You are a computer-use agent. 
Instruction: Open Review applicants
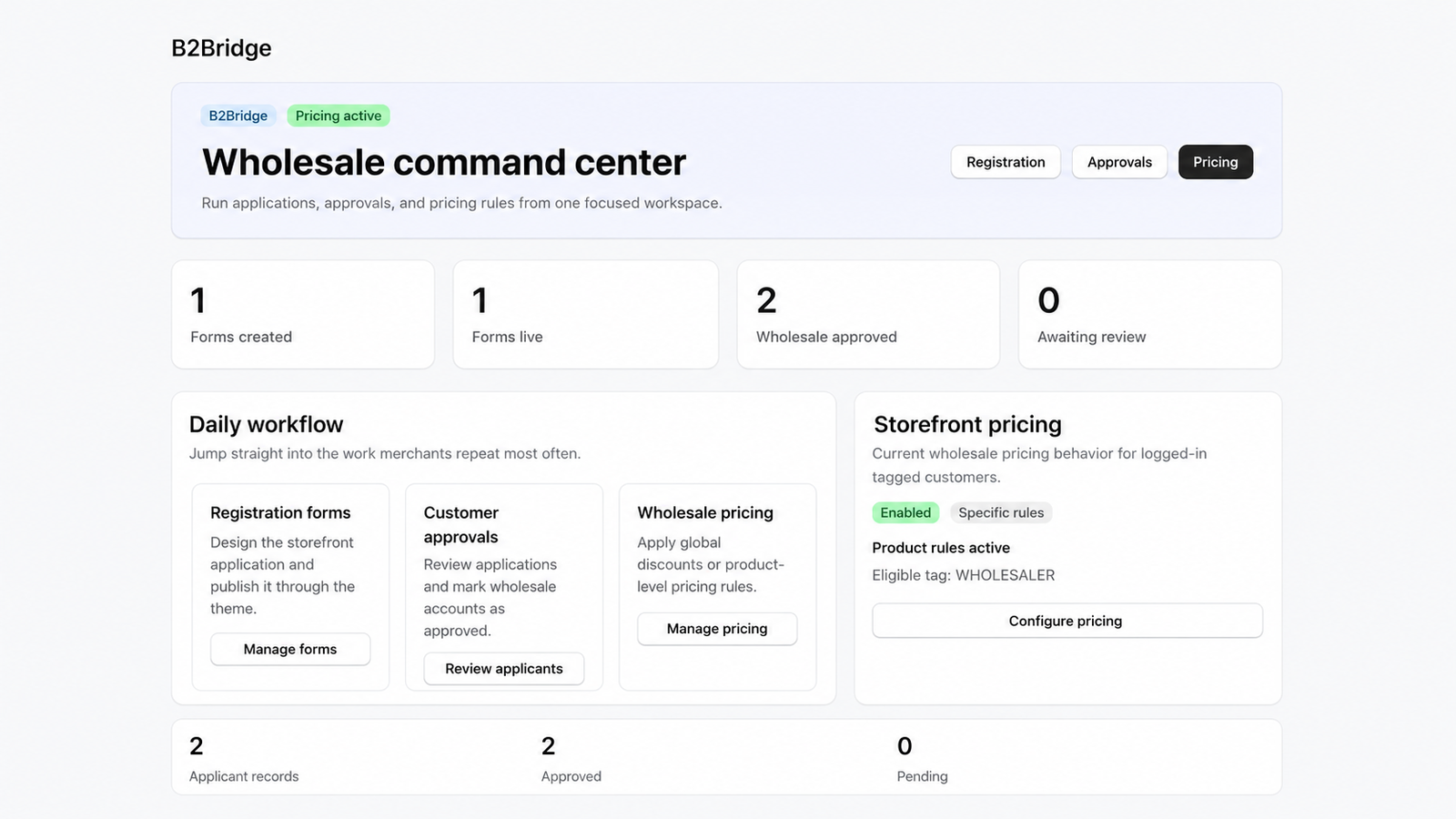click(504, 669)
